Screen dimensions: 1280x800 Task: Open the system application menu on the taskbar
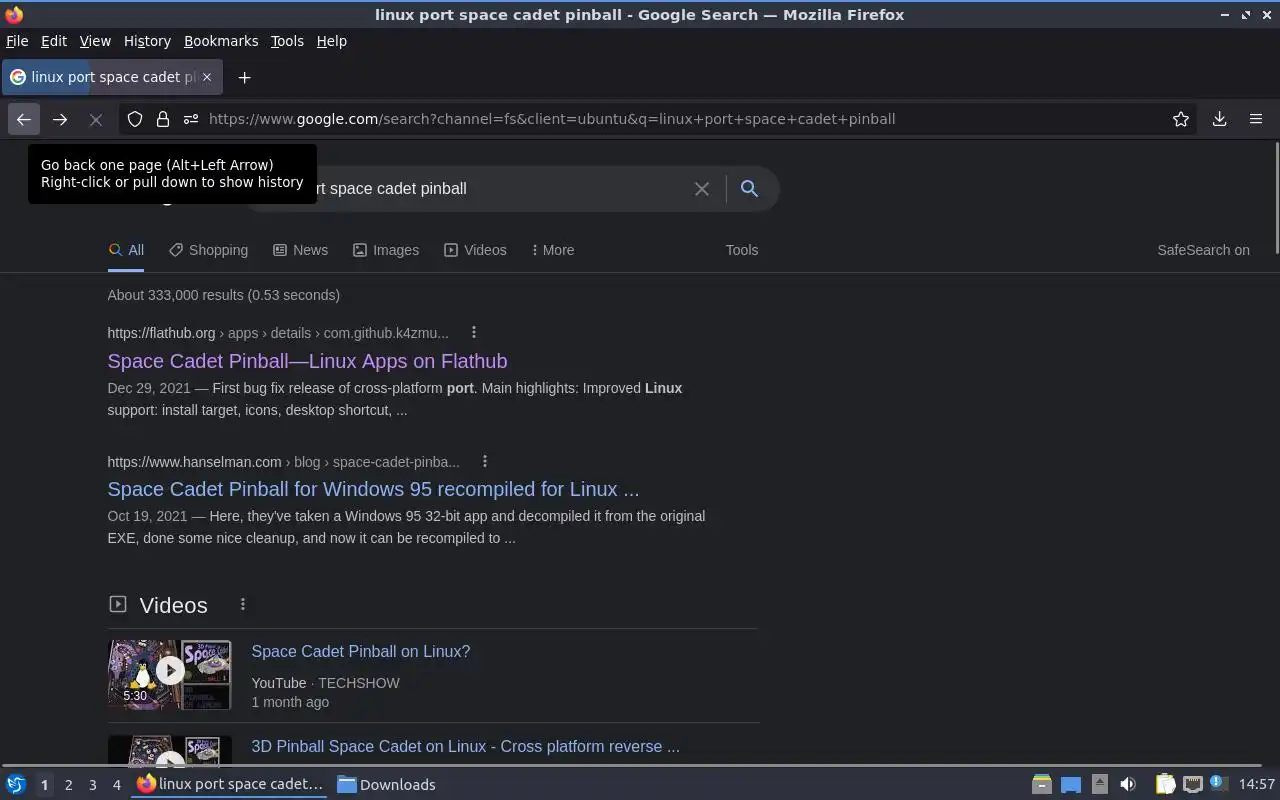[15, 785]
